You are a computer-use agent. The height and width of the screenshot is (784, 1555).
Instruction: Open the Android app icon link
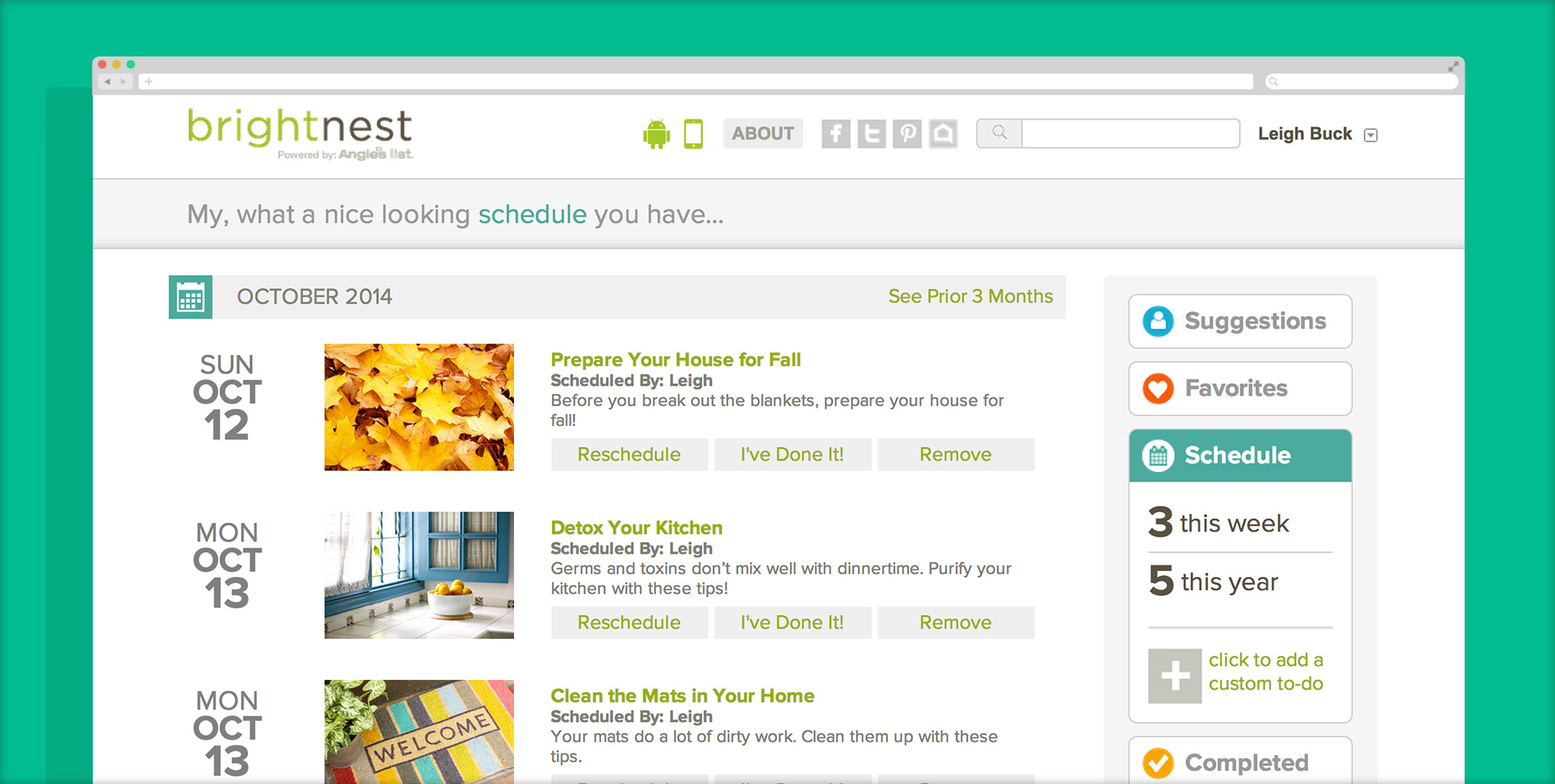tap(656, 134)
